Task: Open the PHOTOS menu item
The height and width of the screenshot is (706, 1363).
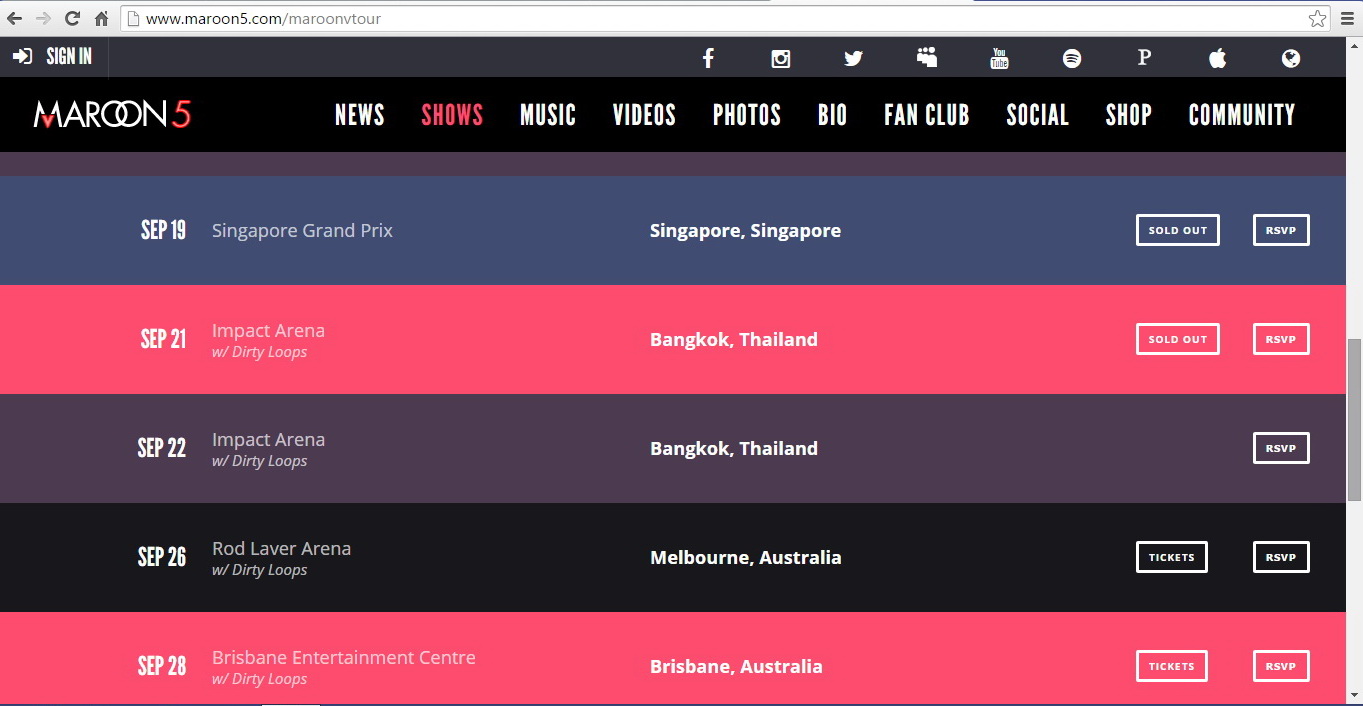Action: pos(747,115)
